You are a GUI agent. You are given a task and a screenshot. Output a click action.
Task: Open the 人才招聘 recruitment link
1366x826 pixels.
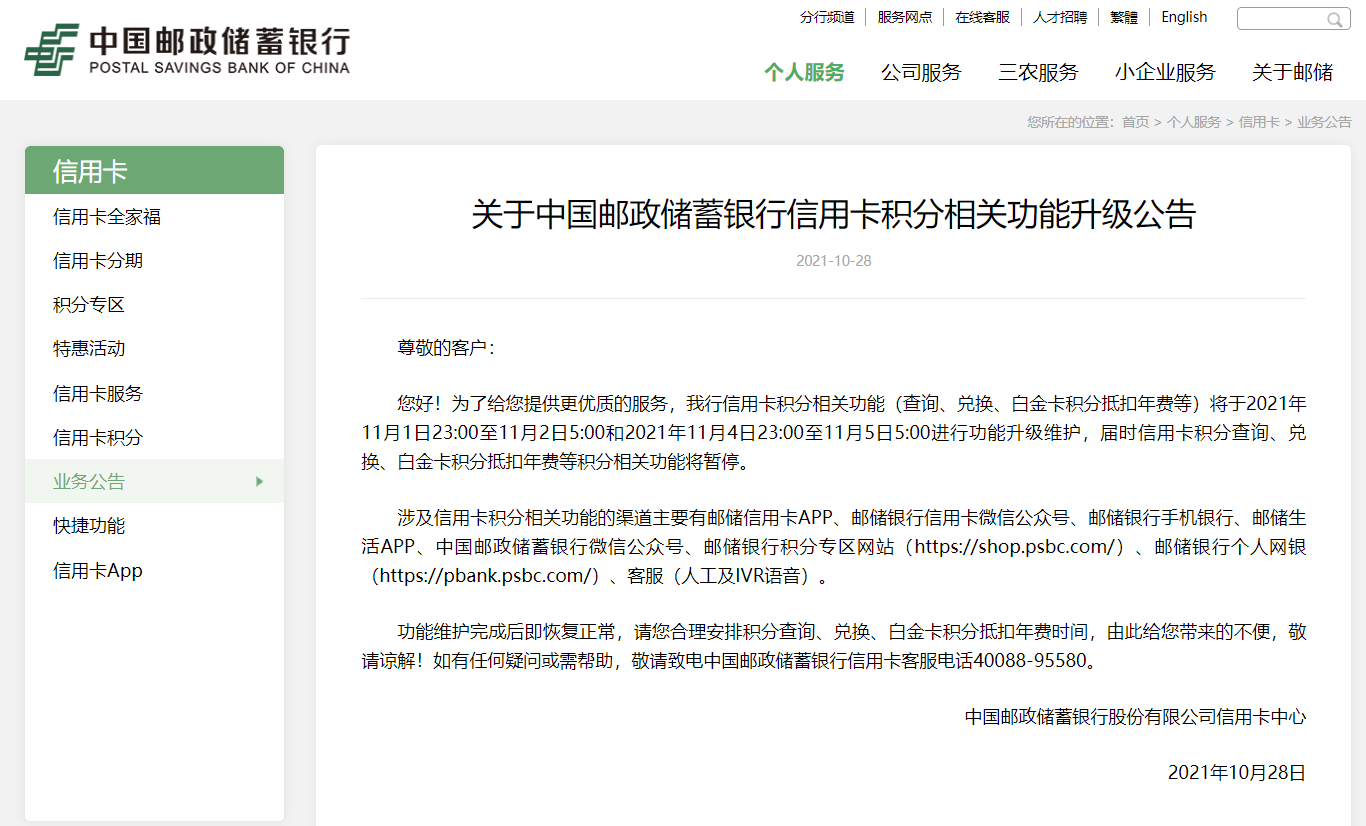tap(1060, 17)
